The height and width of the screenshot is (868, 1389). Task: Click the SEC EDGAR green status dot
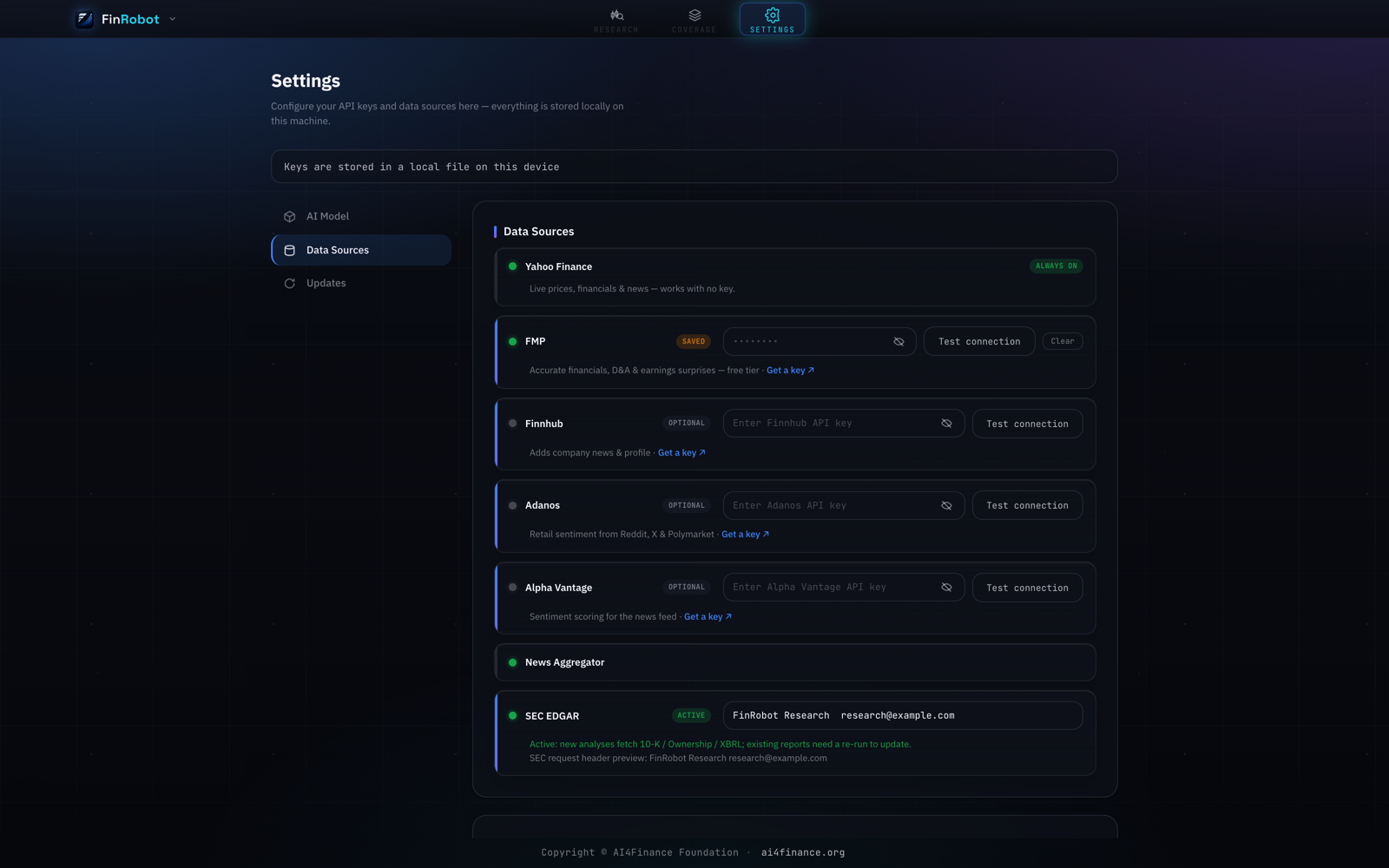pos(513,716)
